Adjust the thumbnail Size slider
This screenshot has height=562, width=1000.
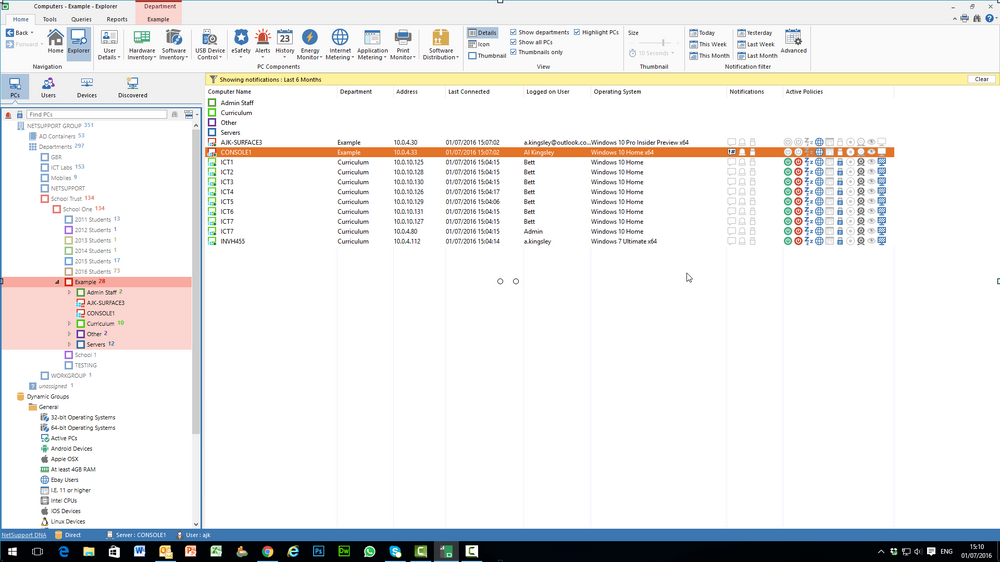(663, 43)
